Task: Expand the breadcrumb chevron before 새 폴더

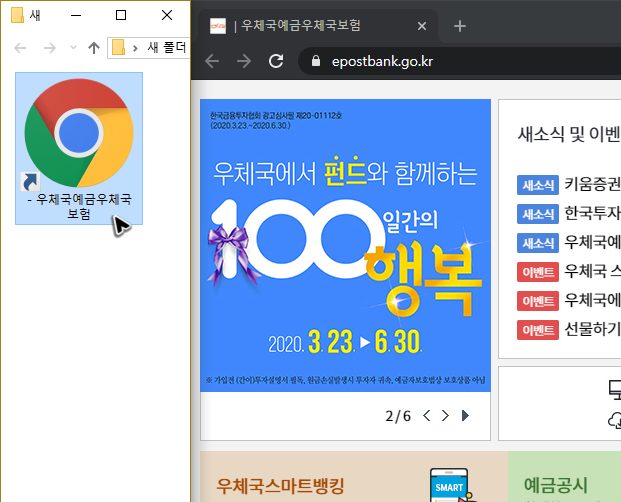Action: pos(135,48)
